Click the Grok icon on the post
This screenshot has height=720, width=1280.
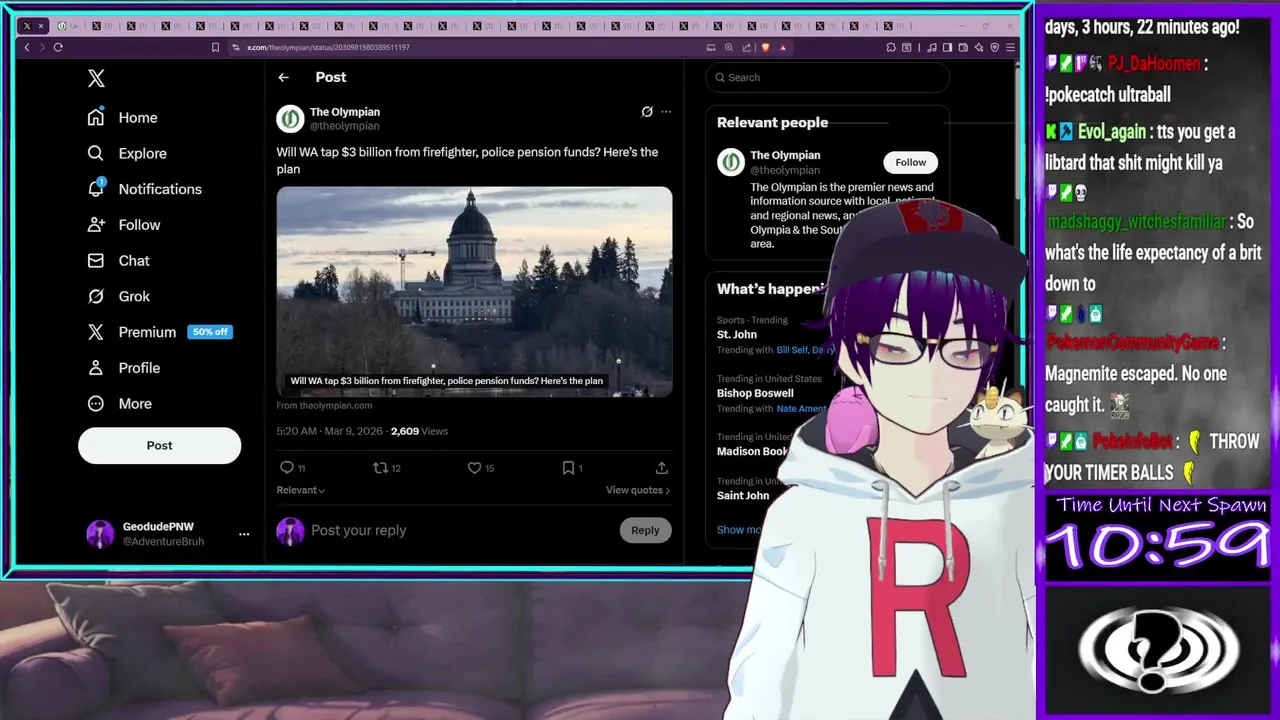tap(647, 112)
